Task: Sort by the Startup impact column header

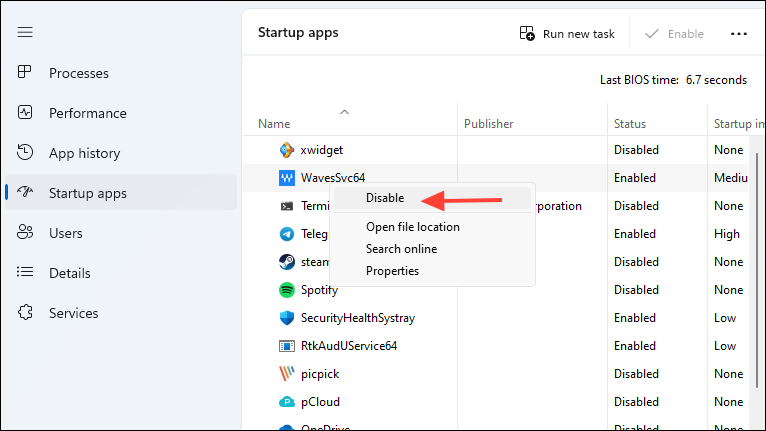Action: point(739,124)
